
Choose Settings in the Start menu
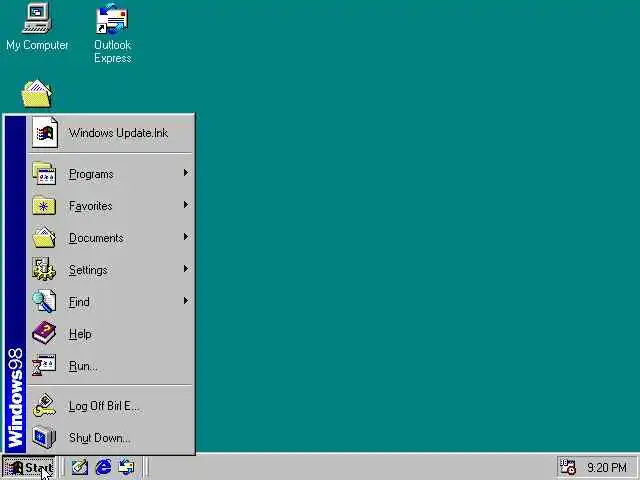(x=111, y=269)
